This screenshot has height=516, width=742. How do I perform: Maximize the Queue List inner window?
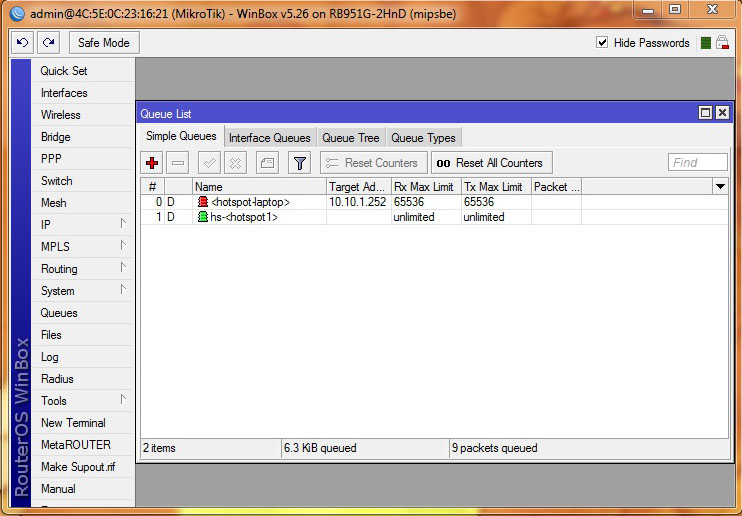705,113
